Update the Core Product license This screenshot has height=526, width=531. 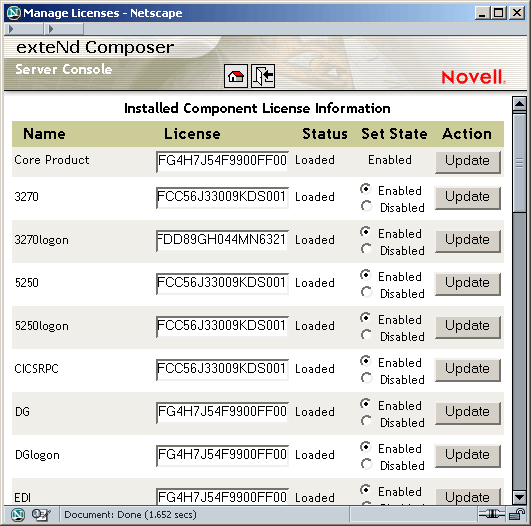(468, 162)
